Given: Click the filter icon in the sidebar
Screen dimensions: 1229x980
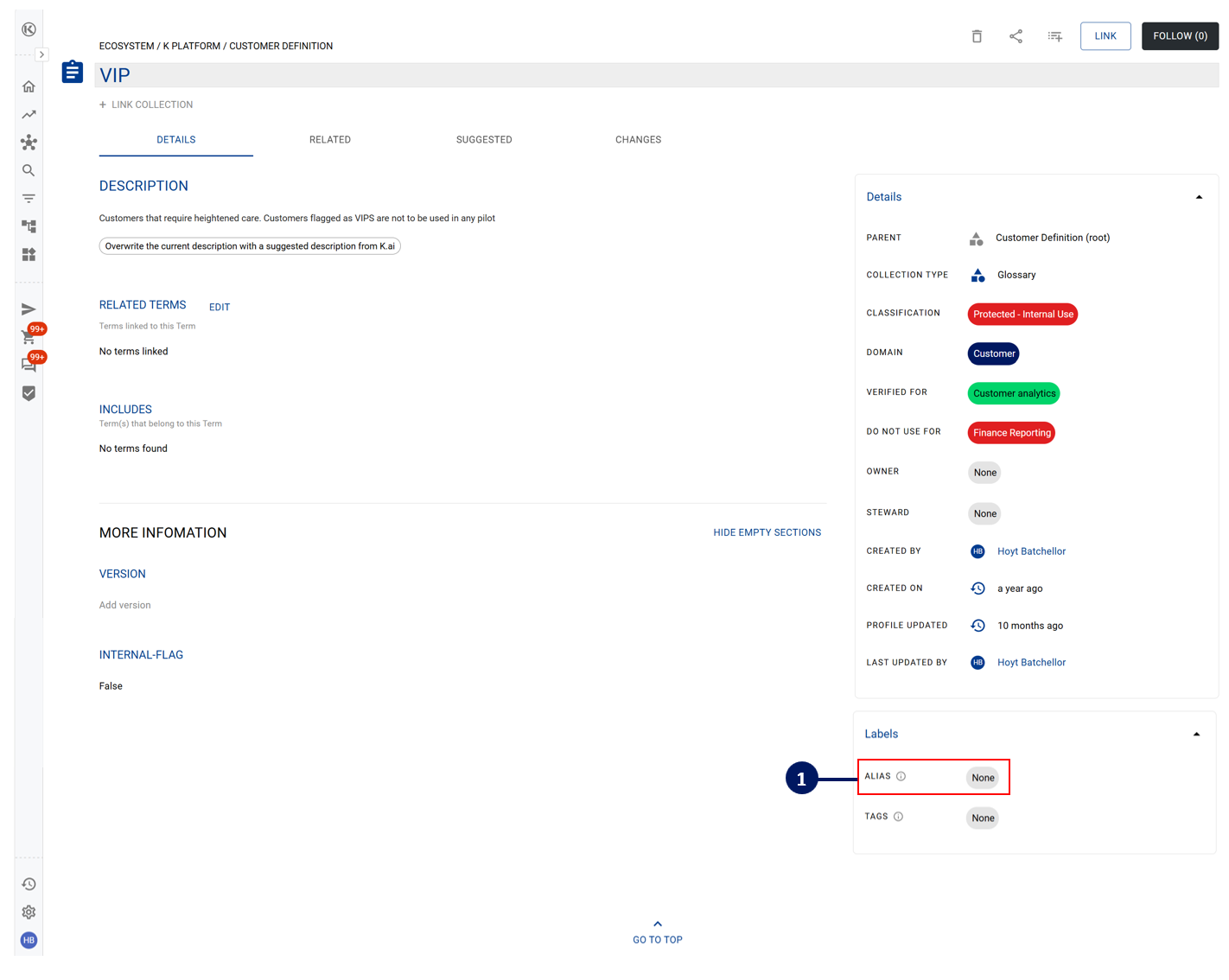Looking at the screenshot, I should [29, 199].
